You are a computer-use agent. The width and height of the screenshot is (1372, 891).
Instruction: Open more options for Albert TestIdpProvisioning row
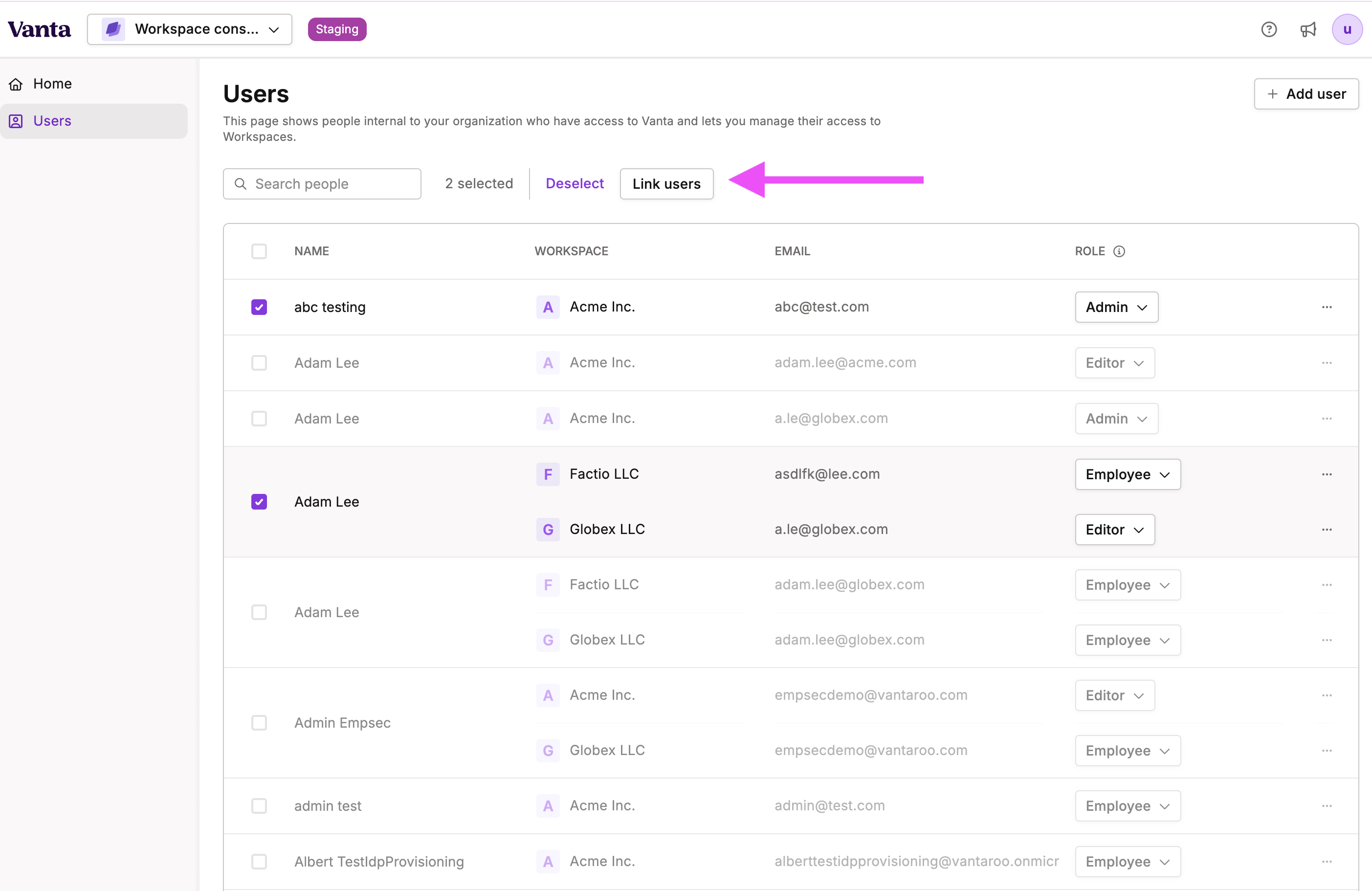pos(1327,862)
